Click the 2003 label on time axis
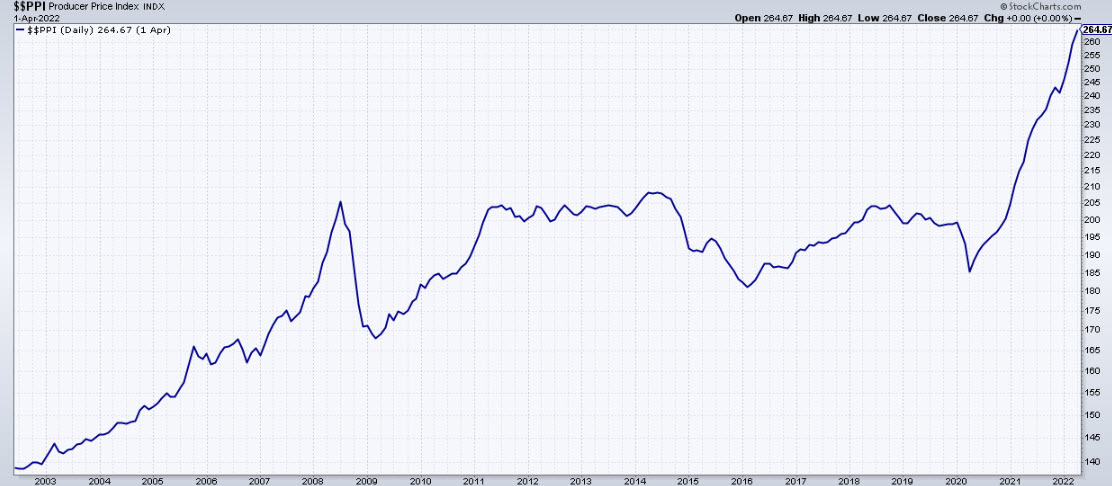Screen dimensions: 1112x486 point(45,479)
